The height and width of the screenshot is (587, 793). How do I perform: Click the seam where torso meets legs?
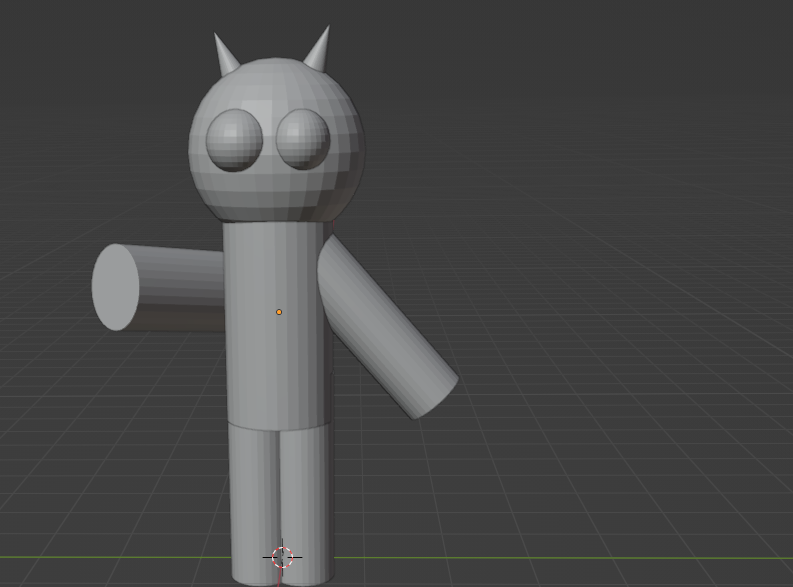(x=278, y=424)
